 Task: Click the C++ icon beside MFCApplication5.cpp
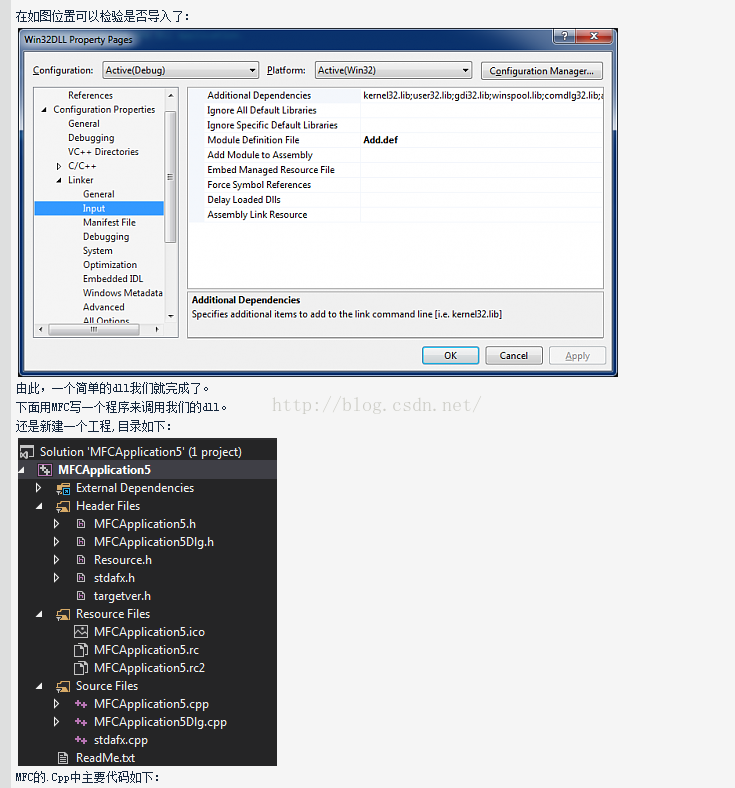(x=81, y=704)
